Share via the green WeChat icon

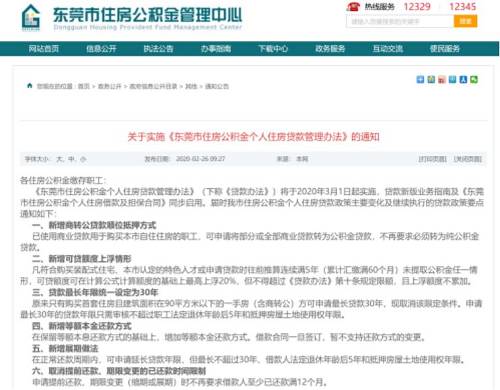474,79
